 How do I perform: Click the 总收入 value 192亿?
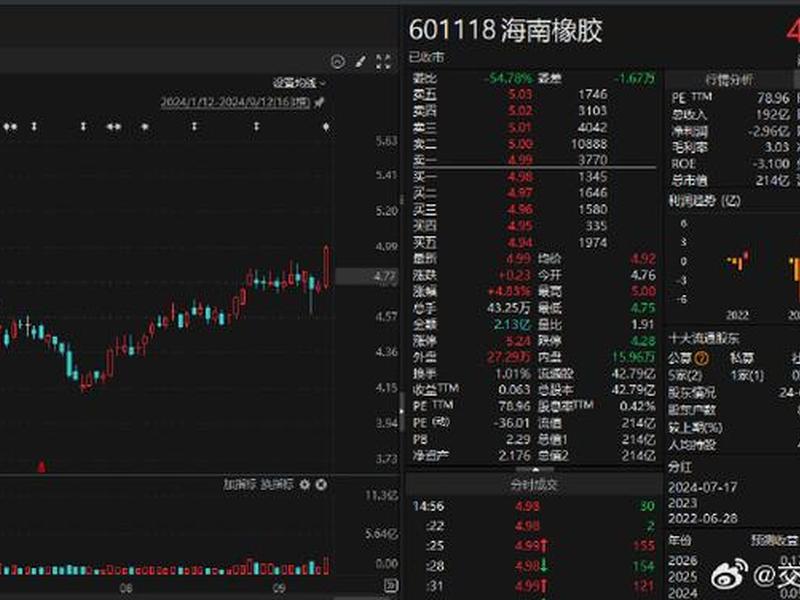[772, 114]
